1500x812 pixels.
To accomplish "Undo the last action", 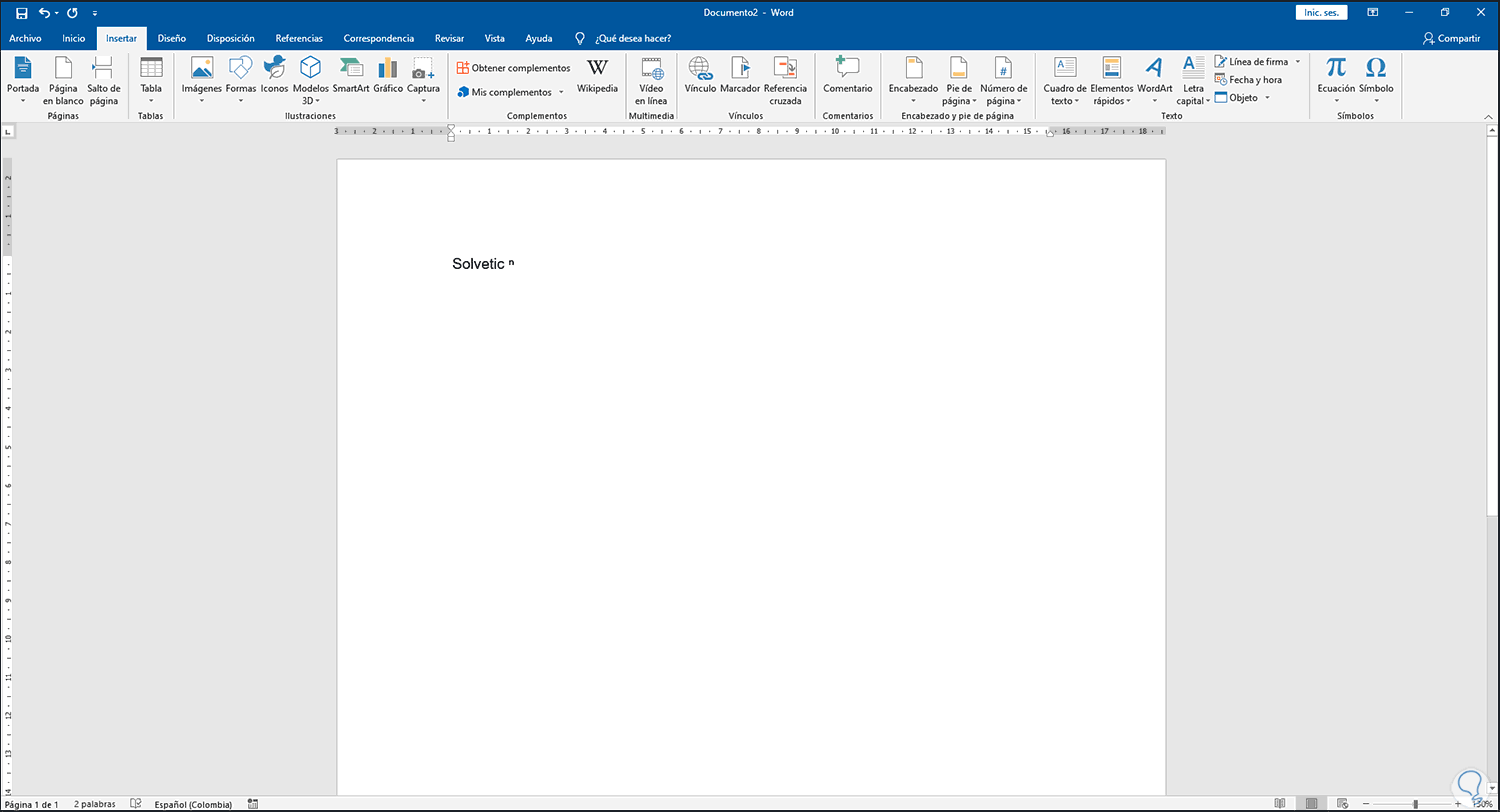I will [x=44, y=13].
